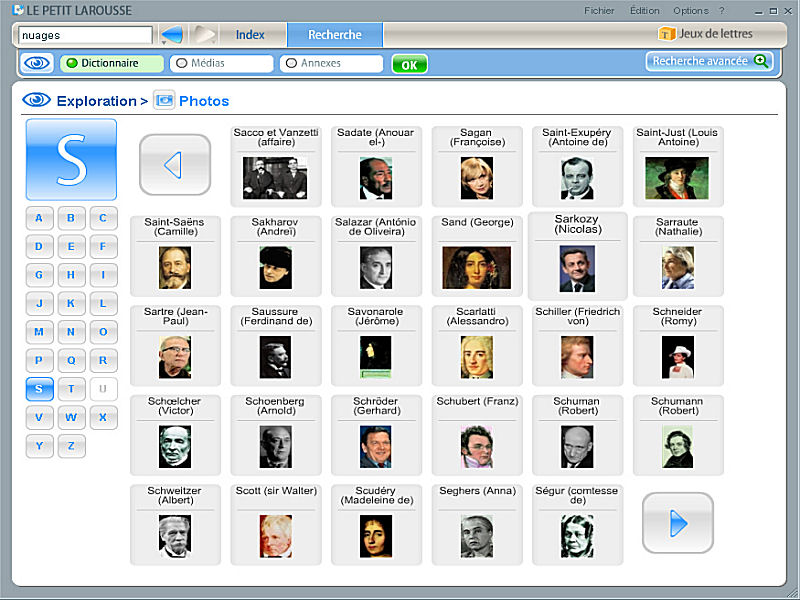Click the eye exploration icon beside Dictionnaire
This screenshot has width=800, height=600.
(37, 63)
